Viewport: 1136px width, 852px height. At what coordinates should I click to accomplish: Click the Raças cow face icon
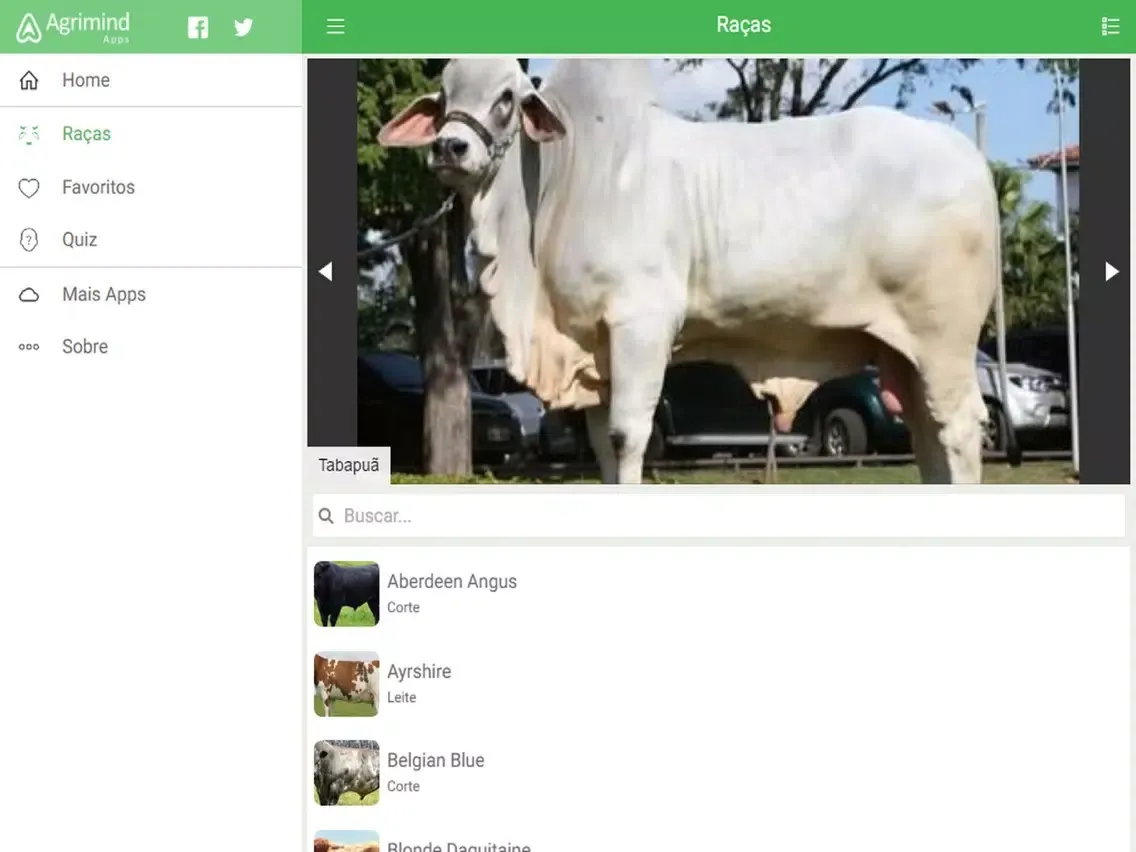[29, 134]
